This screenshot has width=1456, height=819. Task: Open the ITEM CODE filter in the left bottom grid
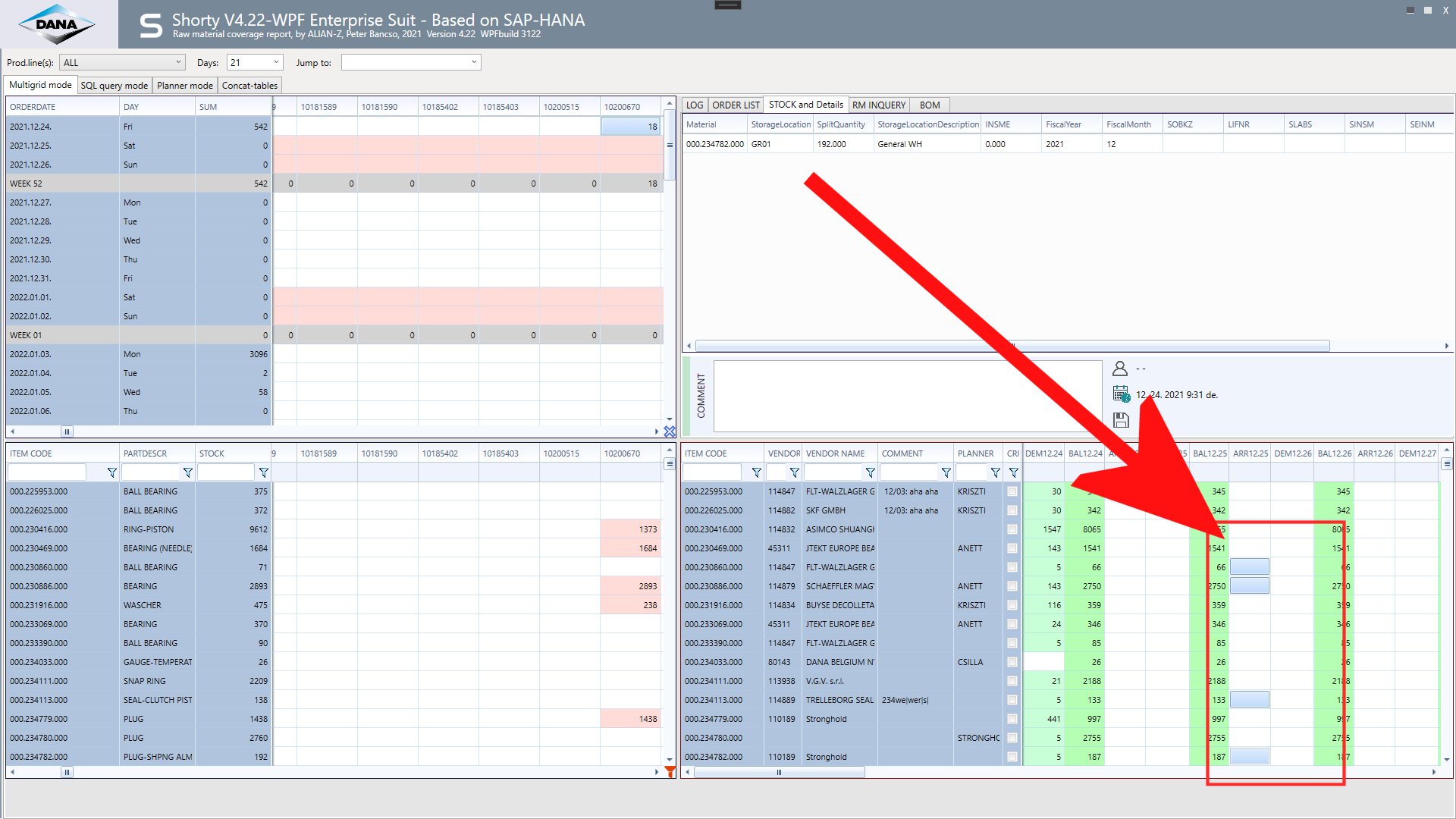[x=112, y=472]
